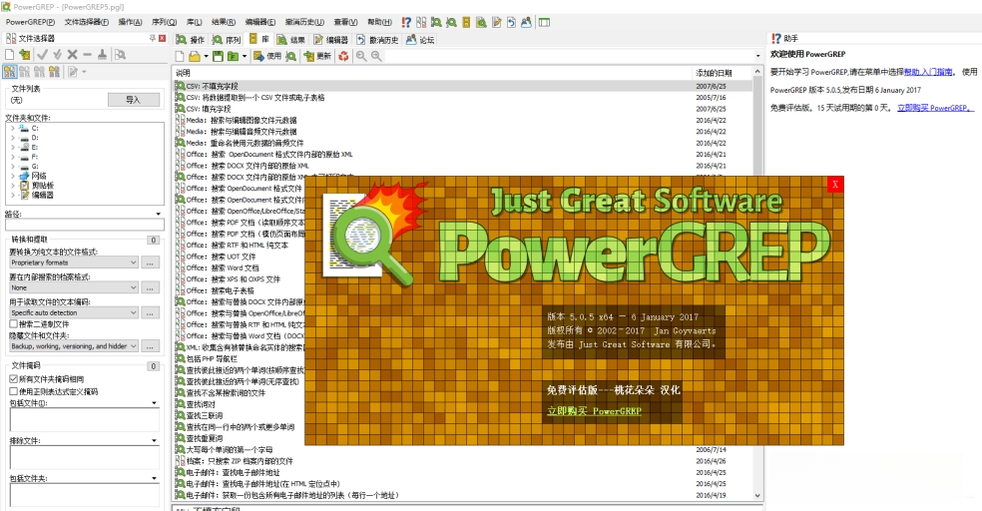The height and width of the screenshot is (511, 982).
Task: Open the 操作(A) menu
Action: point(130,22)
